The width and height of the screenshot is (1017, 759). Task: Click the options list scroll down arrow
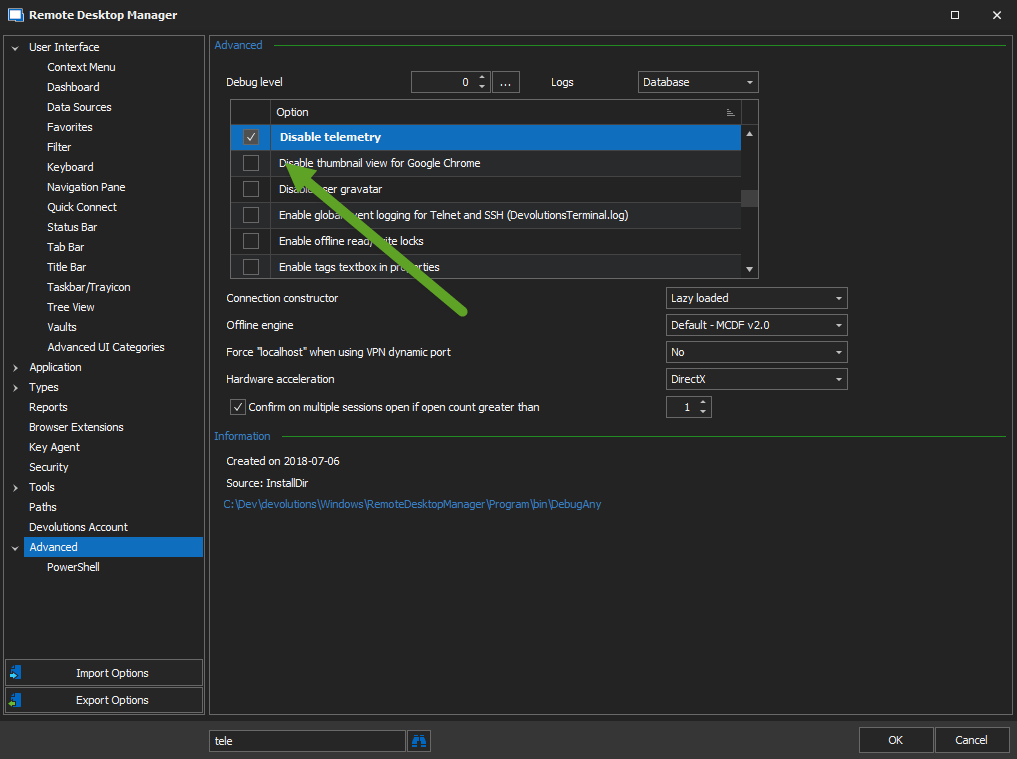click(x=750, y=269)
